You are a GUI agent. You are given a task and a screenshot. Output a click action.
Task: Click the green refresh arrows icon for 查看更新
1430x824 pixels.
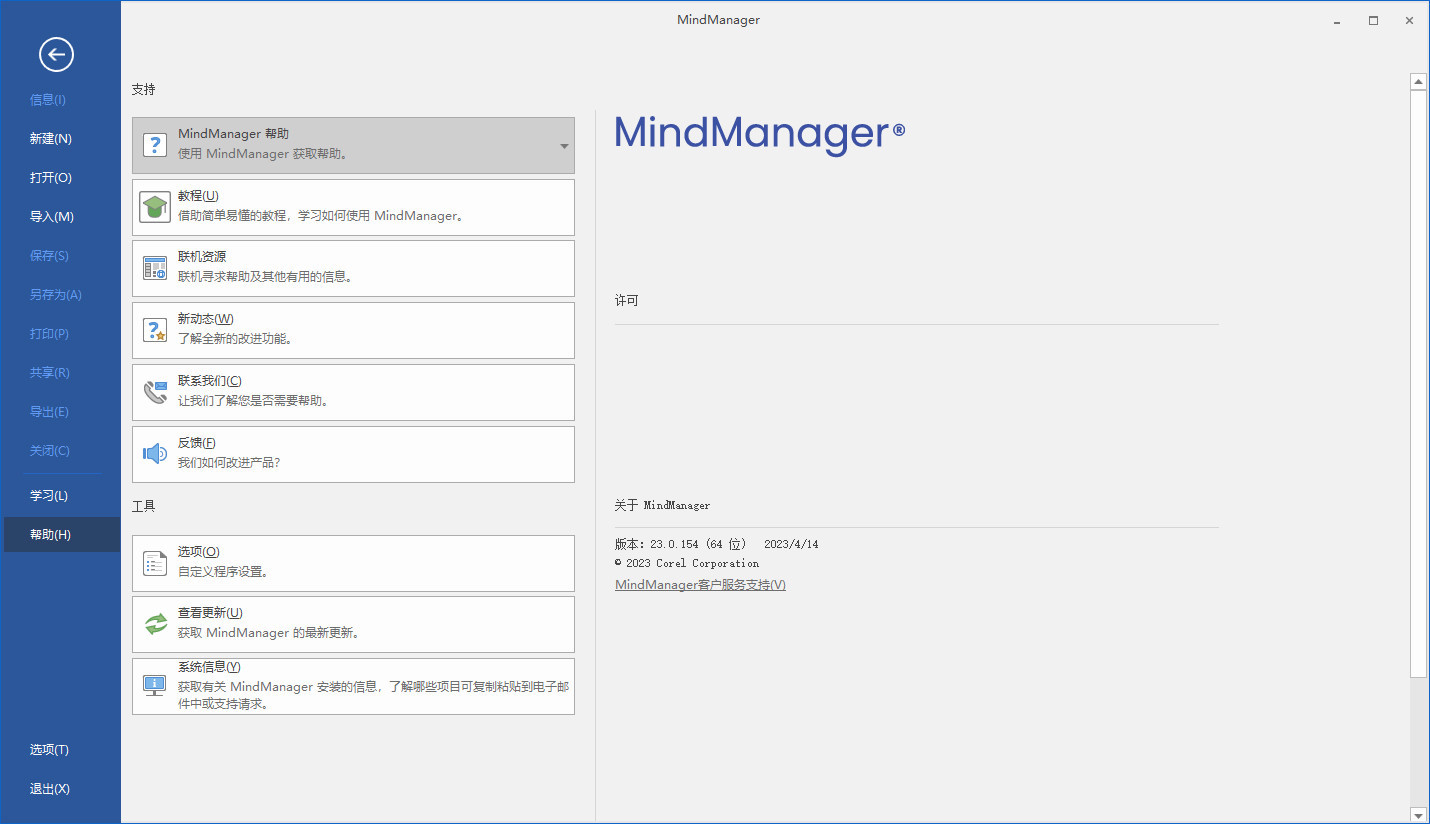[155, 624]
